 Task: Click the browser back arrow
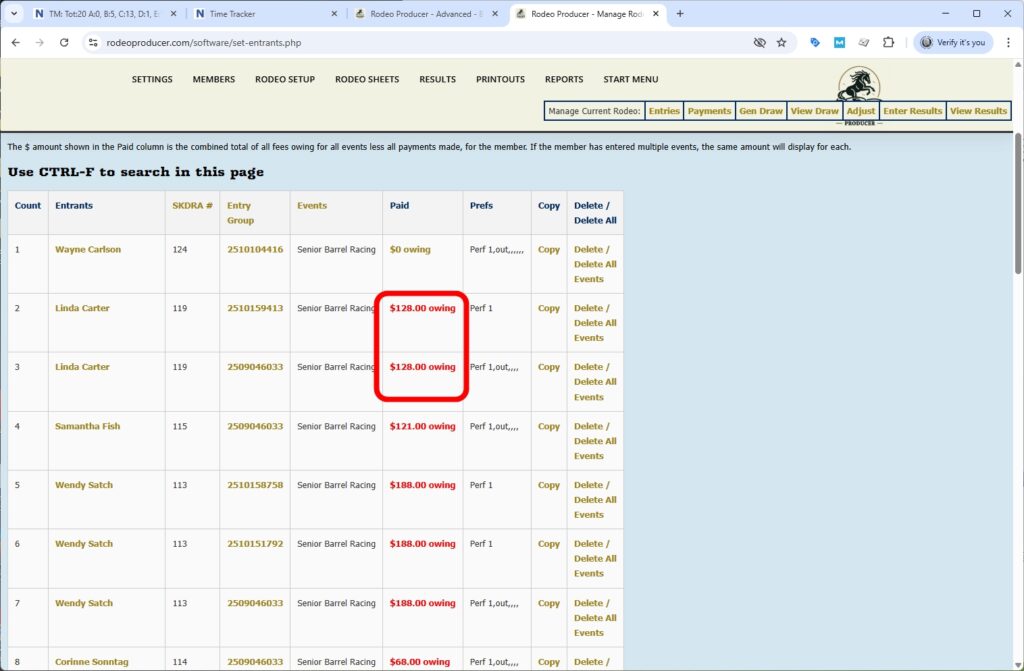pyautogui.click(x=15, y=43)
